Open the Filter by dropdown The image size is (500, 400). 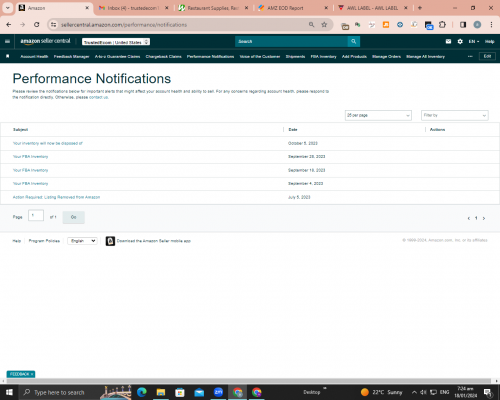[455, 115]
